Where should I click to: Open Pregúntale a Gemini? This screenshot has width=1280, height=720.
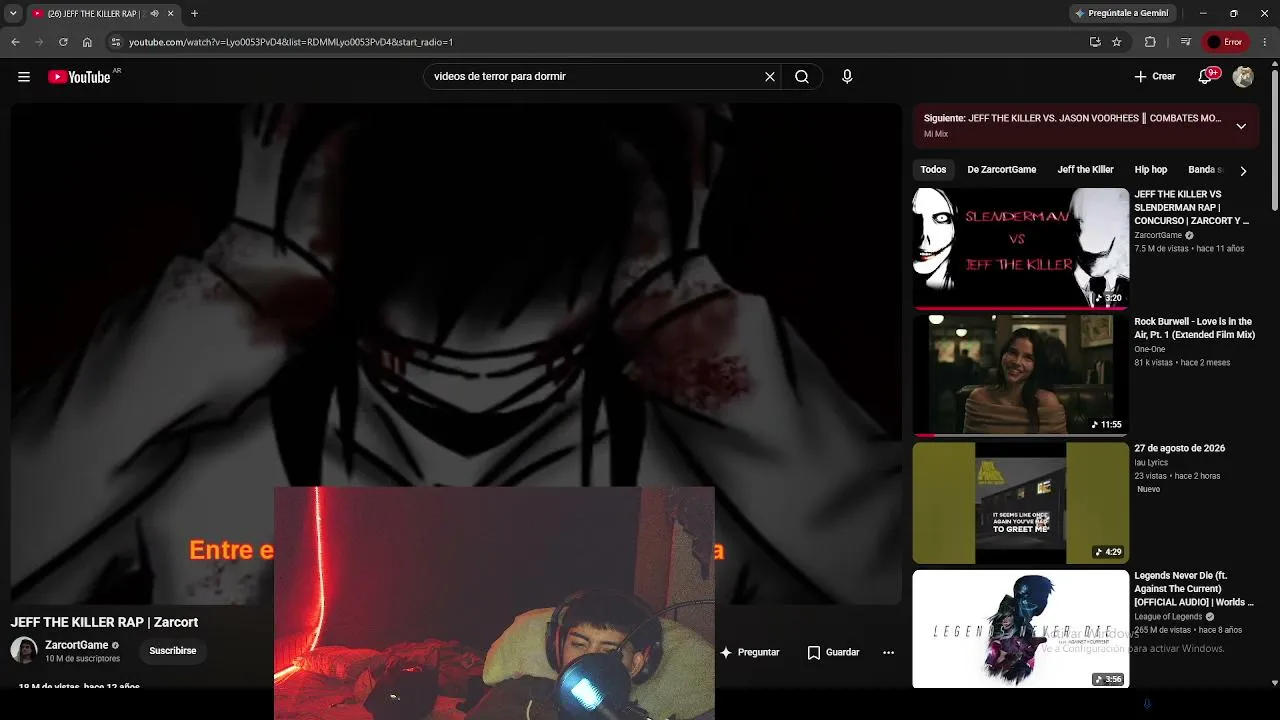point(1121,14)
